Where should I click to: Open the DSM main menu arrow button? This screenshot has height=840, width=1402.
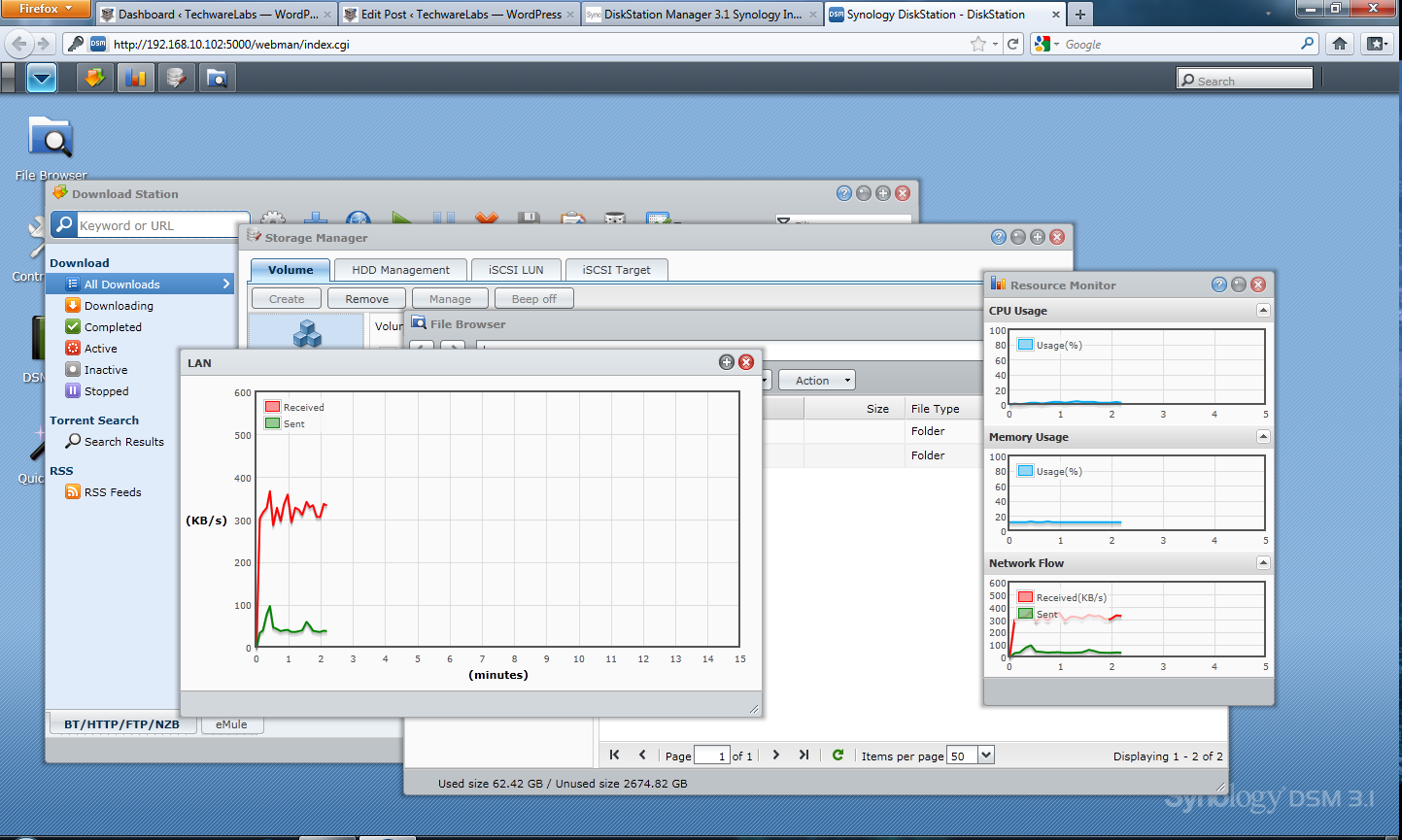point(42,78)
